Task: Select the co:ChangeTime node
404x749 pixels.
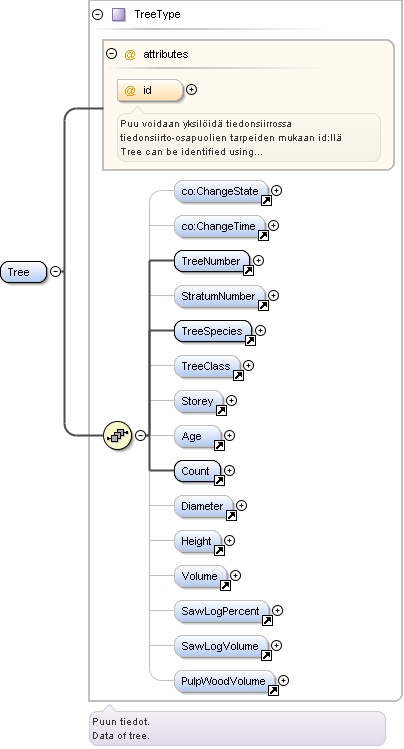Action: (x=219, y=226)
